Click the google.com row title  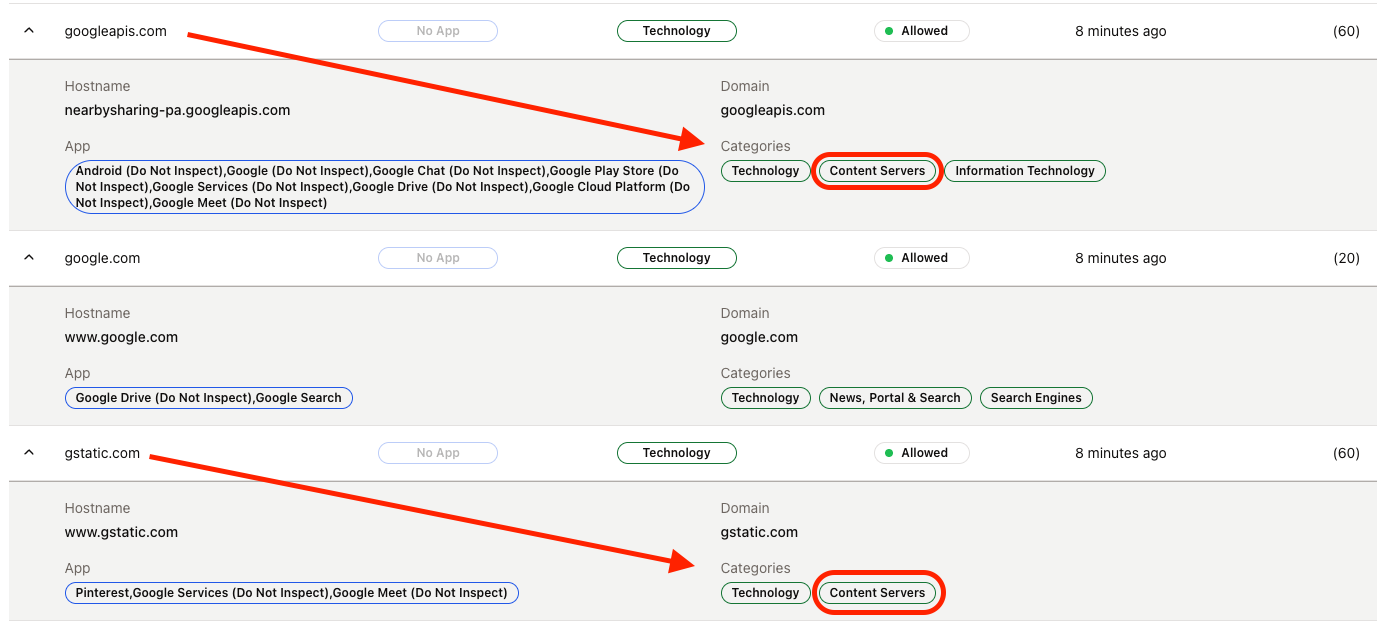tap(103, 258)
